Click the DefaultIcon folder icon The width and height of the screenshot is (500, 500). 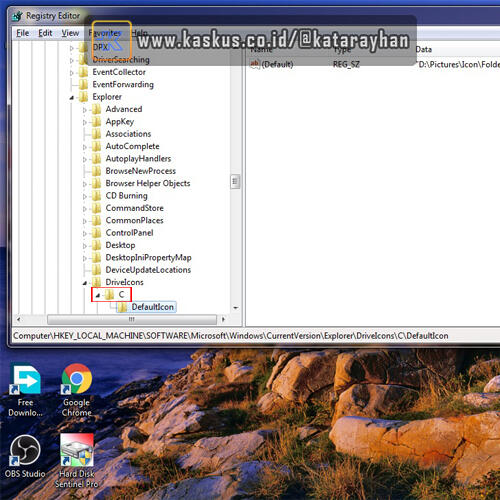[x=122, y=307]
